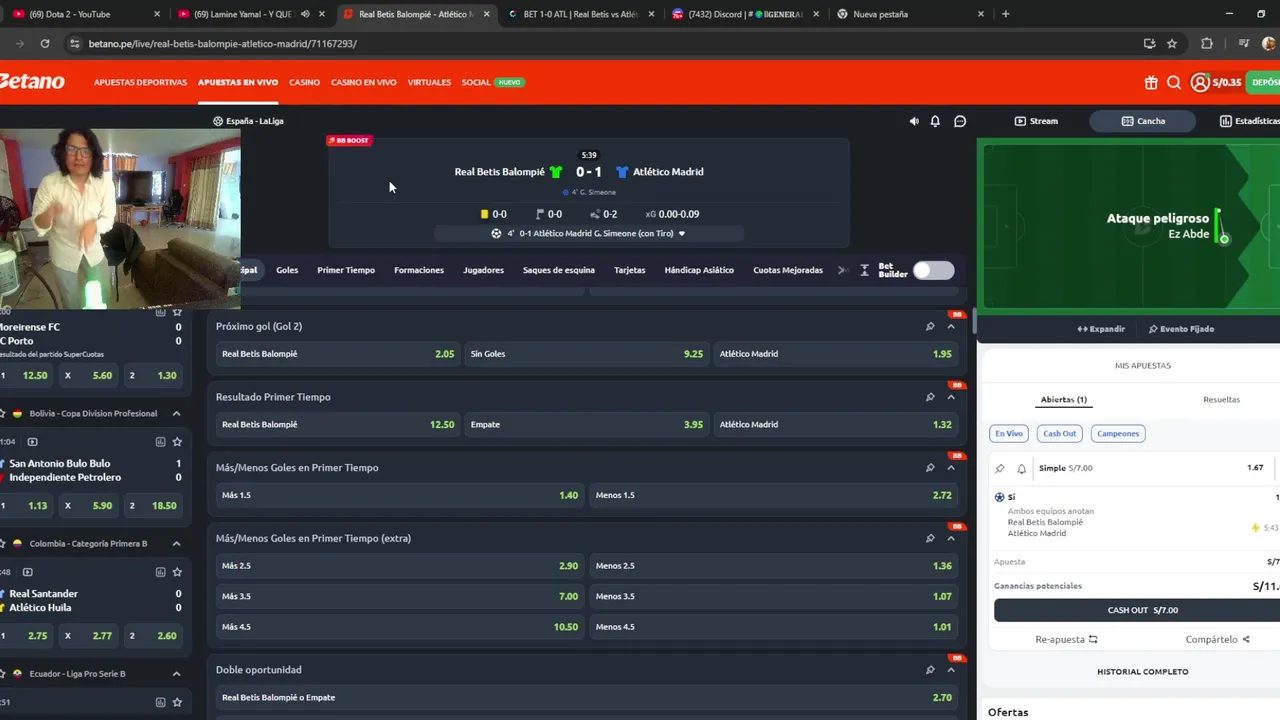Bet Real Betis Balompié next goal 2.05

pos(337,354)
